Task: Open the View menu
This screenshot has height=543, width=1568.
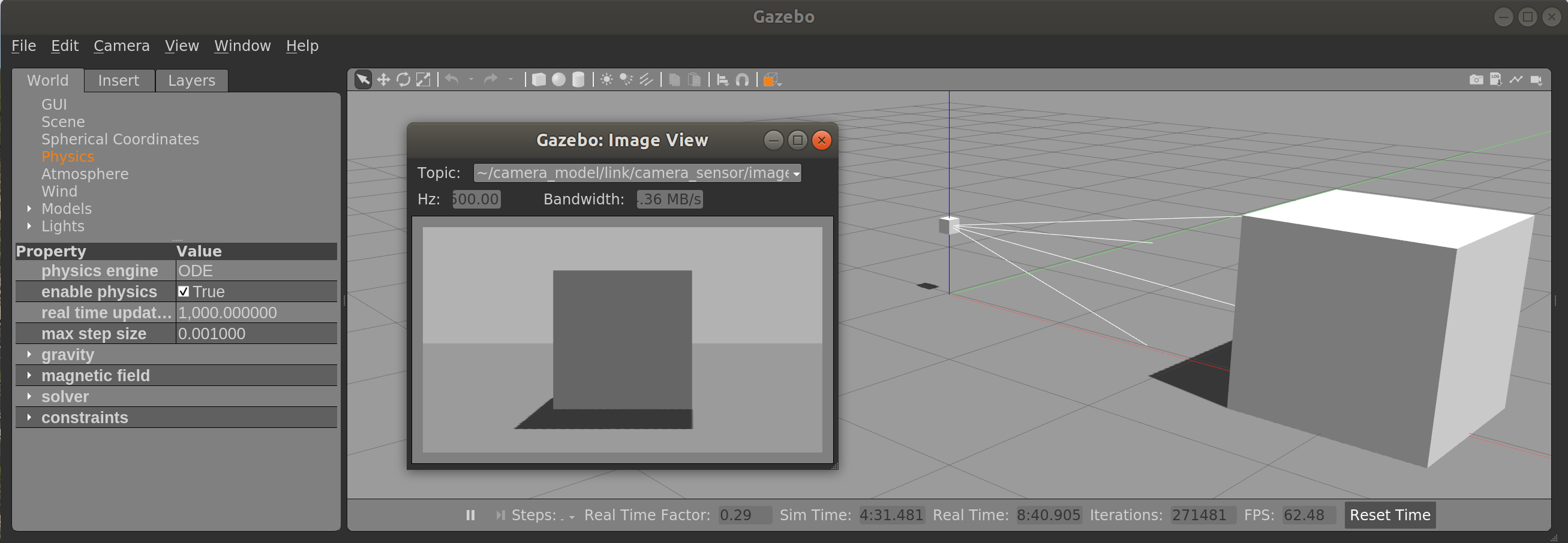Action: [182, 46]
